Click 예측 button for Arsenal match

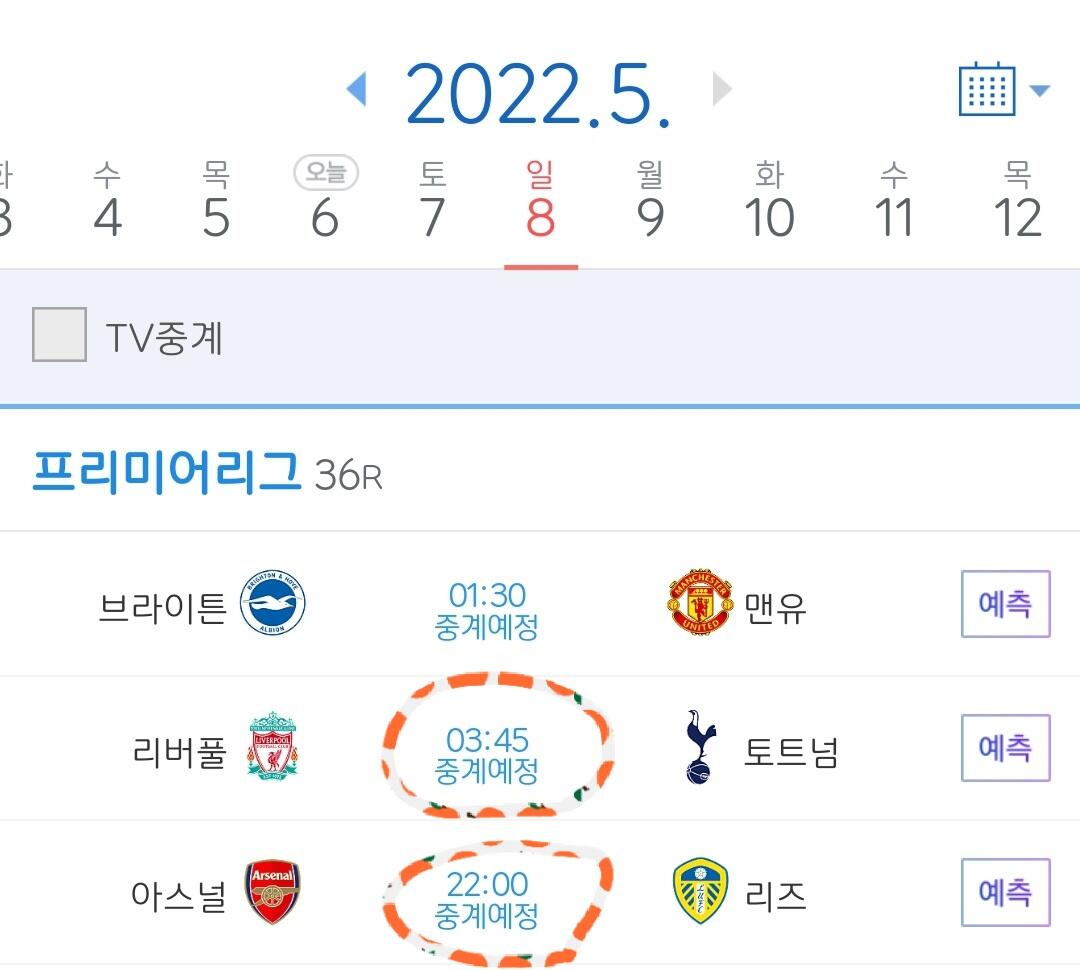1005,892
